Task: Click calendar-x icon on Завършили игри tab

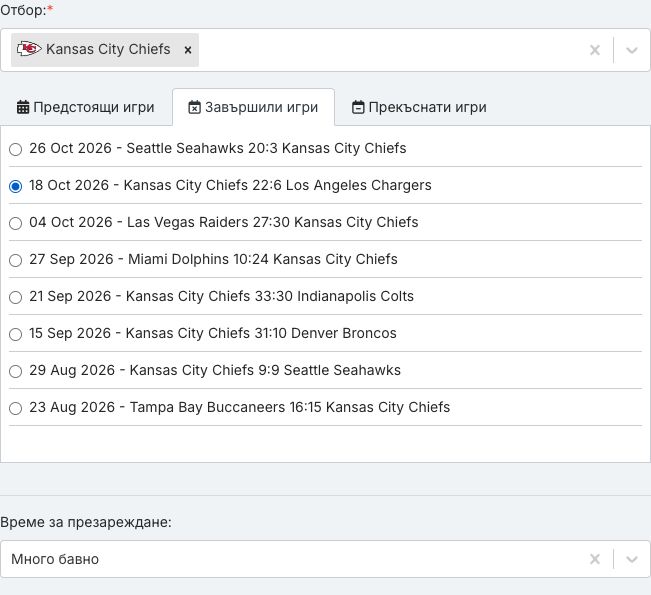Action: coord(194,107)
